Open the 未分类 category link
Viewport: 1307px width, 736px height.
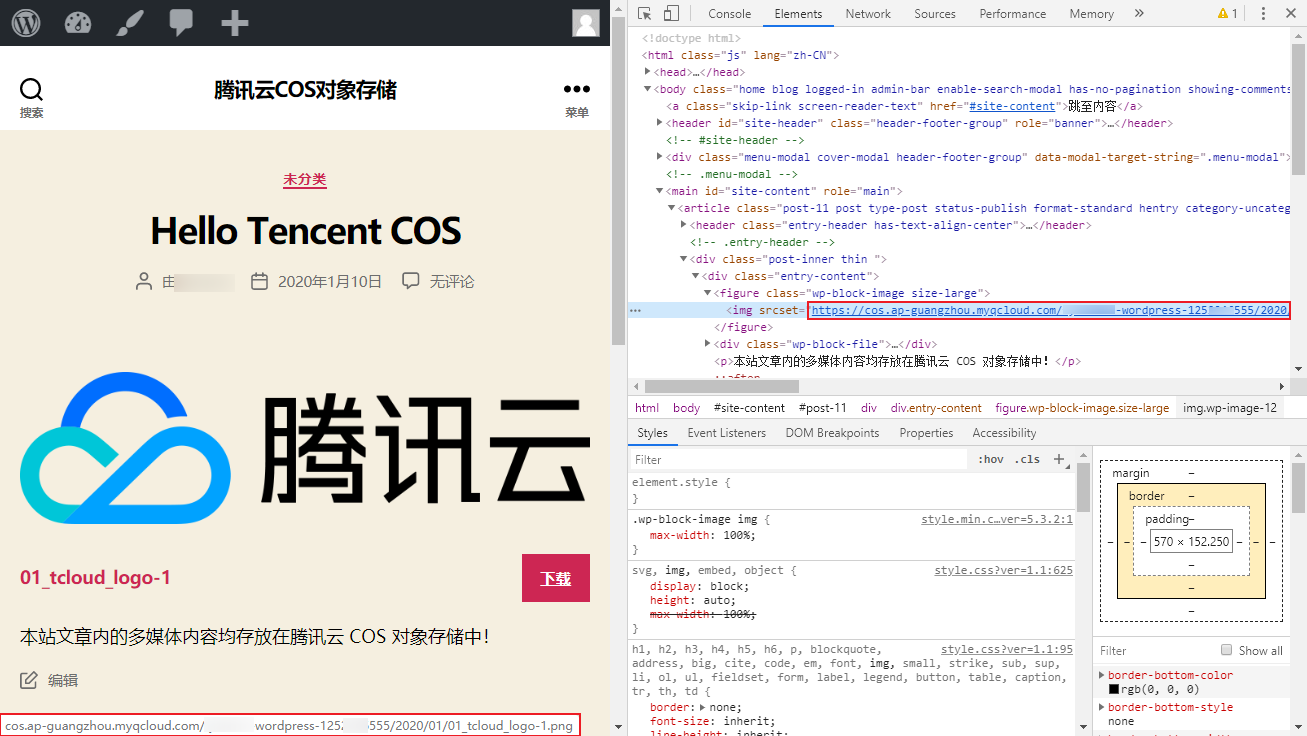pyautogui.click(x=305, y=180)
